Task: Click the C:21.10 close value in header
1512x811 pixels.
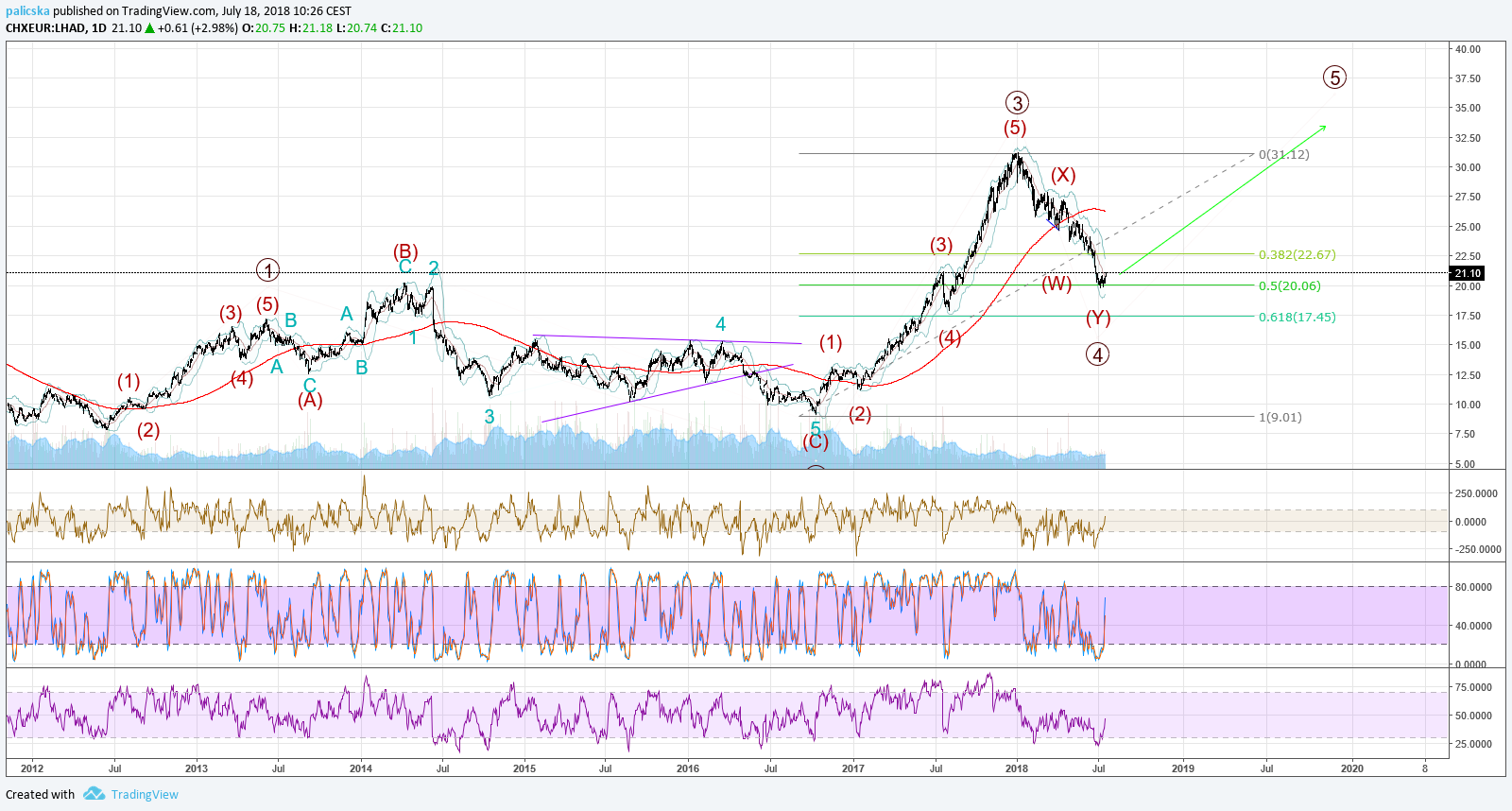Action: [402, 28]
